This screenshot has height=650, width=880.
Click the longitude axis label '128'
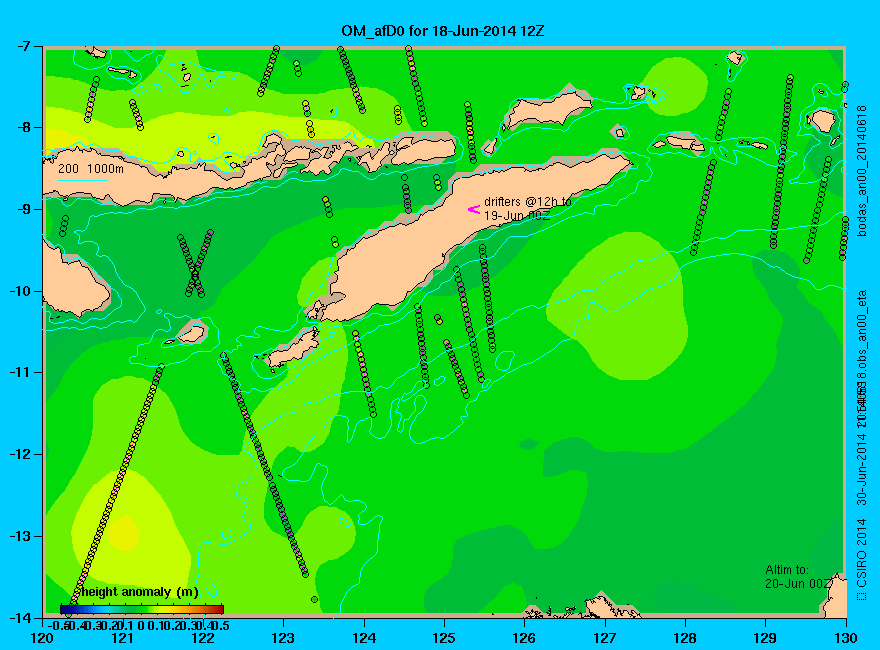pos(685,638)
